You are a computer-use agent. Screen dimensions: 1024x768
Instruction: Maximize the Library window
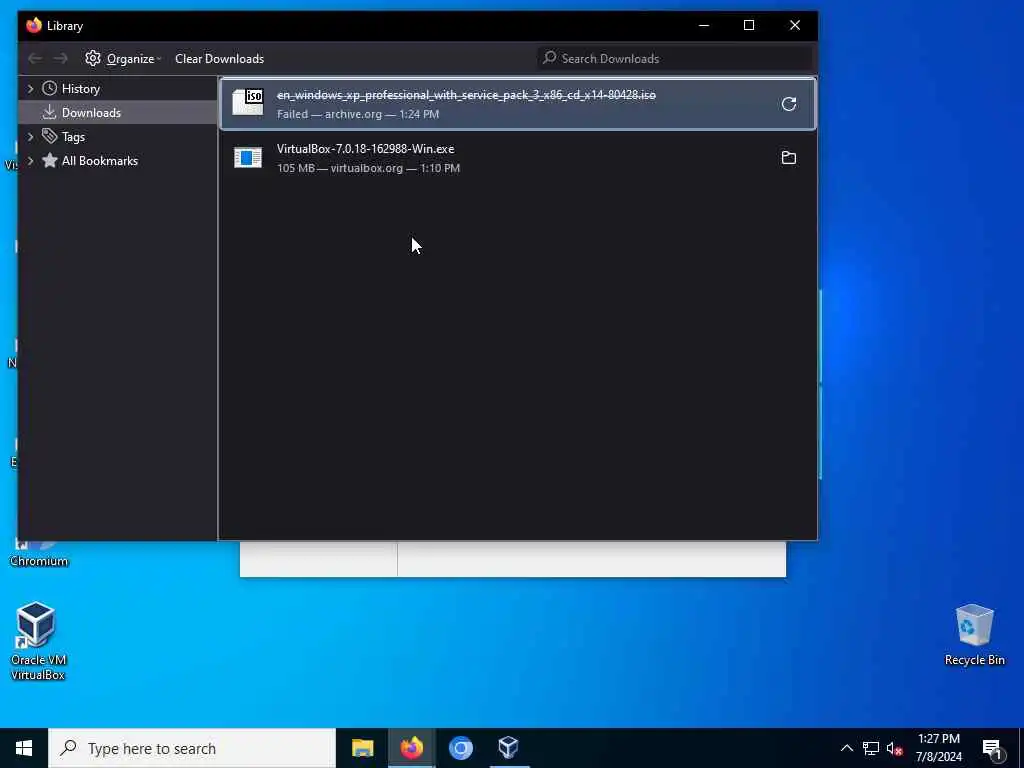(749, 25)
